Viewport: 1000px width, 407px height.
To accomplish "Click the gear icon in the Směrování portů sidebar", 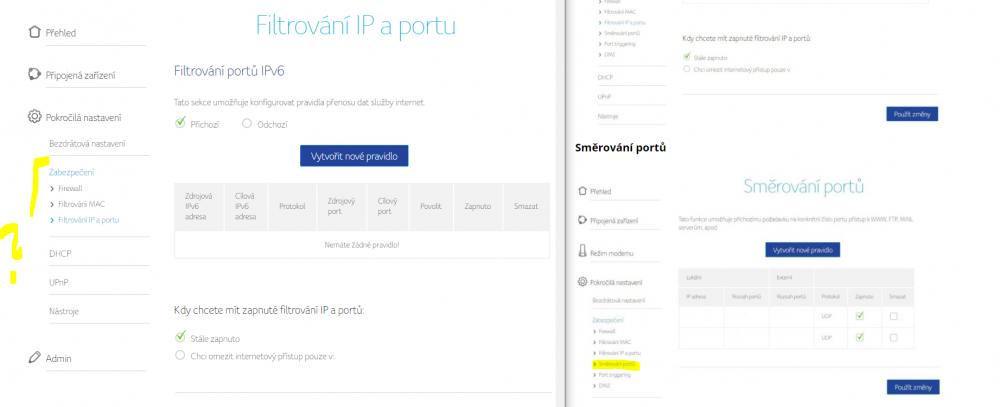I will tap(582, 282).
